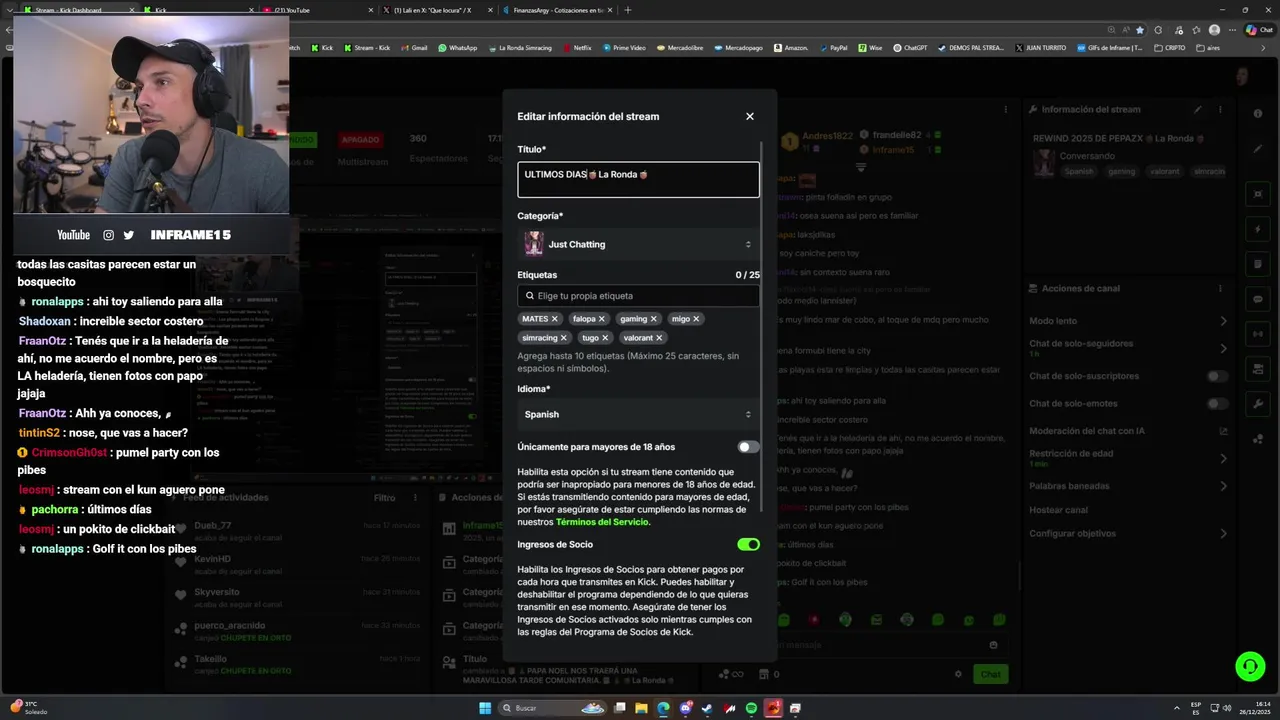Toggle Chat de solo-suscriptores switch
Viewport: 1280px width, 720px height.
(1217, 376)
